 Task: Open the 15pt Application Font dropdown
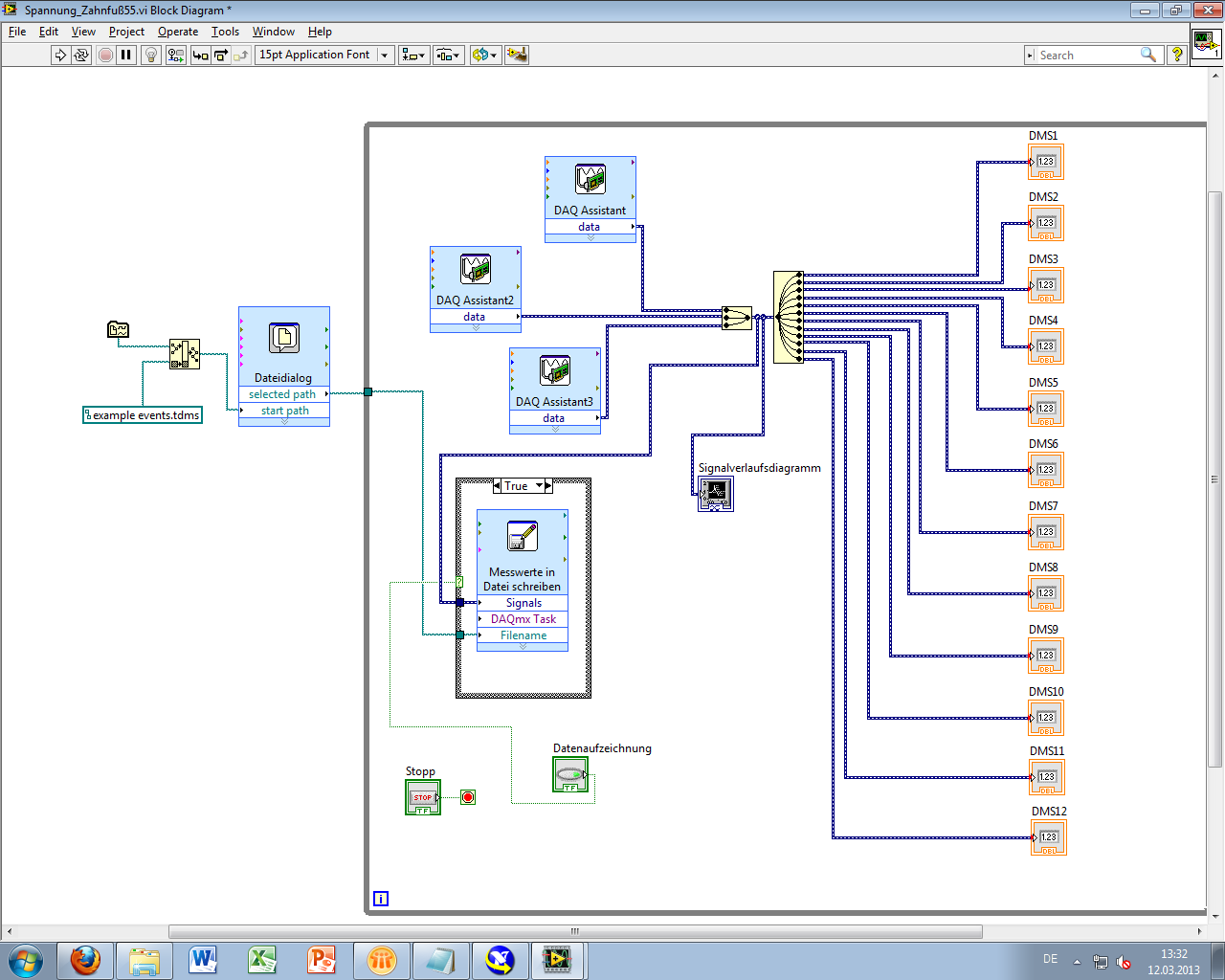324,56
